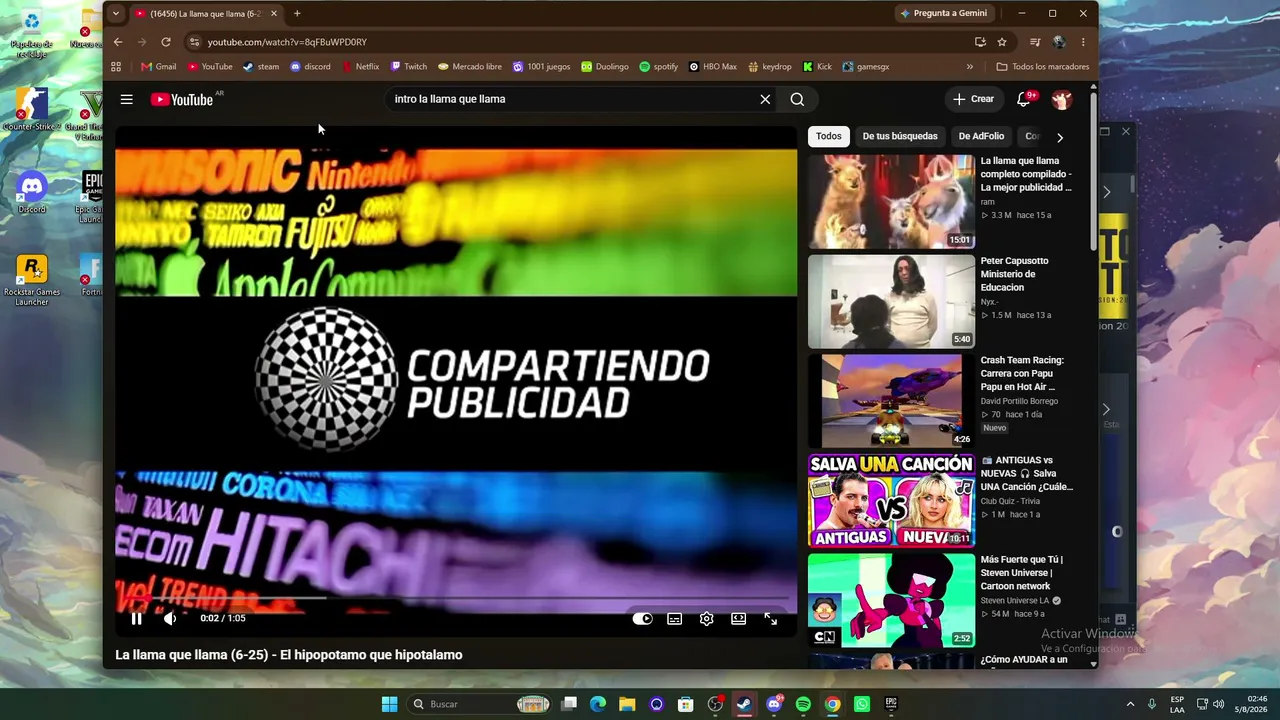Pause the video playback
1280x720 pixels.
point(136,618)
